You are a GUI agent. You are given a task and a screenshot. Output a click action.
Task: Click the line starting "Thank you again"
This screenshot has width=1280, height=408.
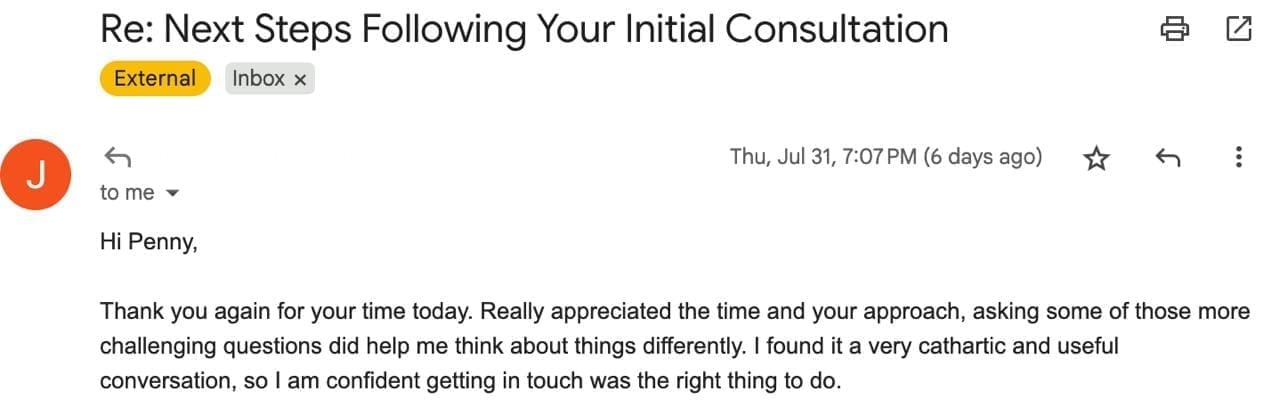click(x=675, y=312)
